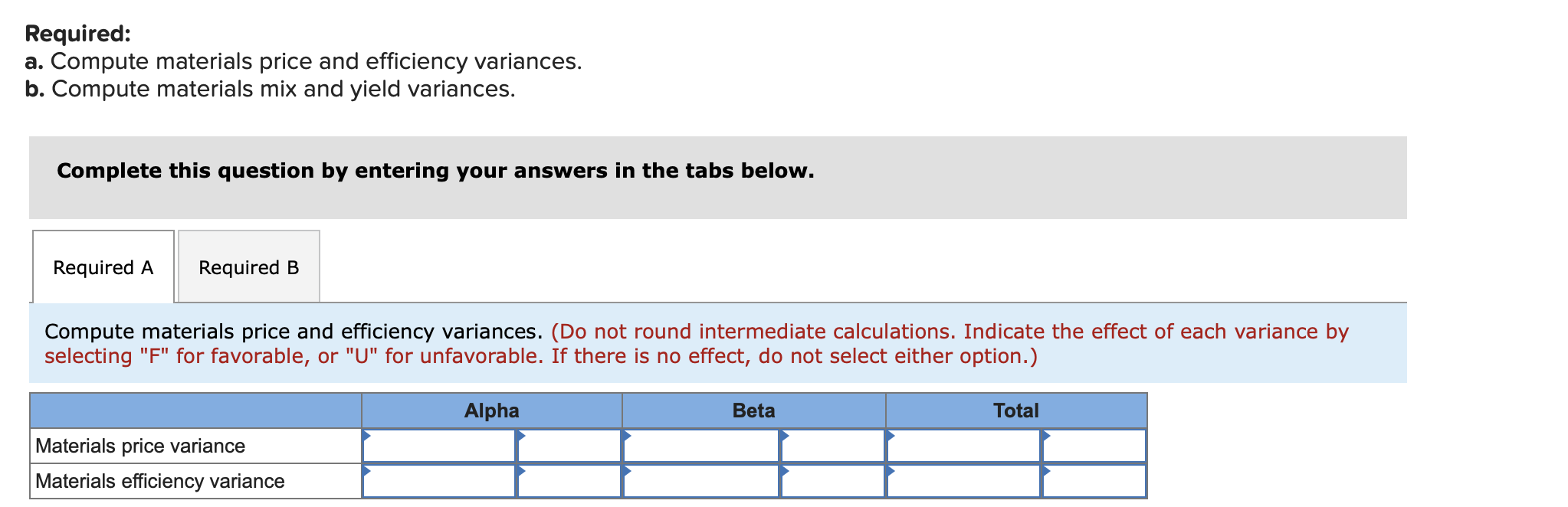Open the F/U dropdown for Beta efficiency variance
Screen dimensions: 1568x507
(831, 481)
